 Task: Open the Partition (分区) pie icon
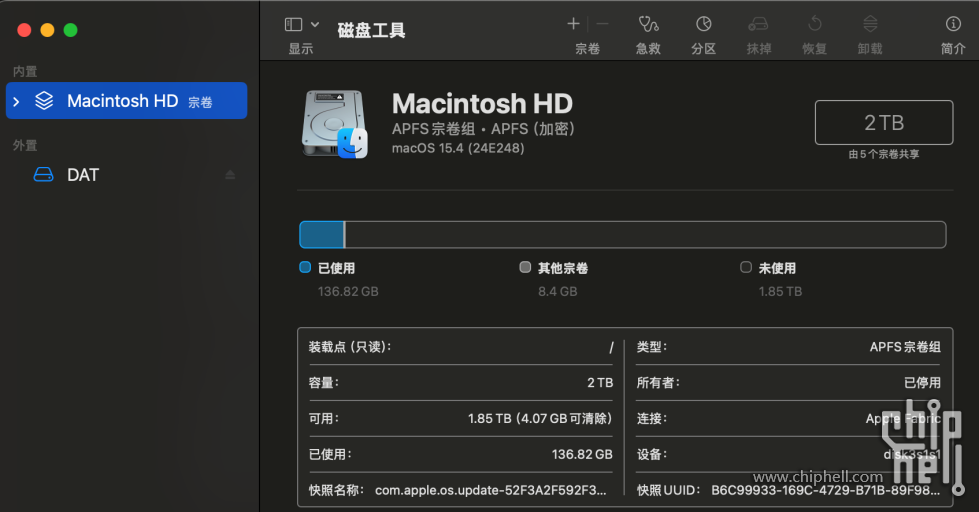704,24
